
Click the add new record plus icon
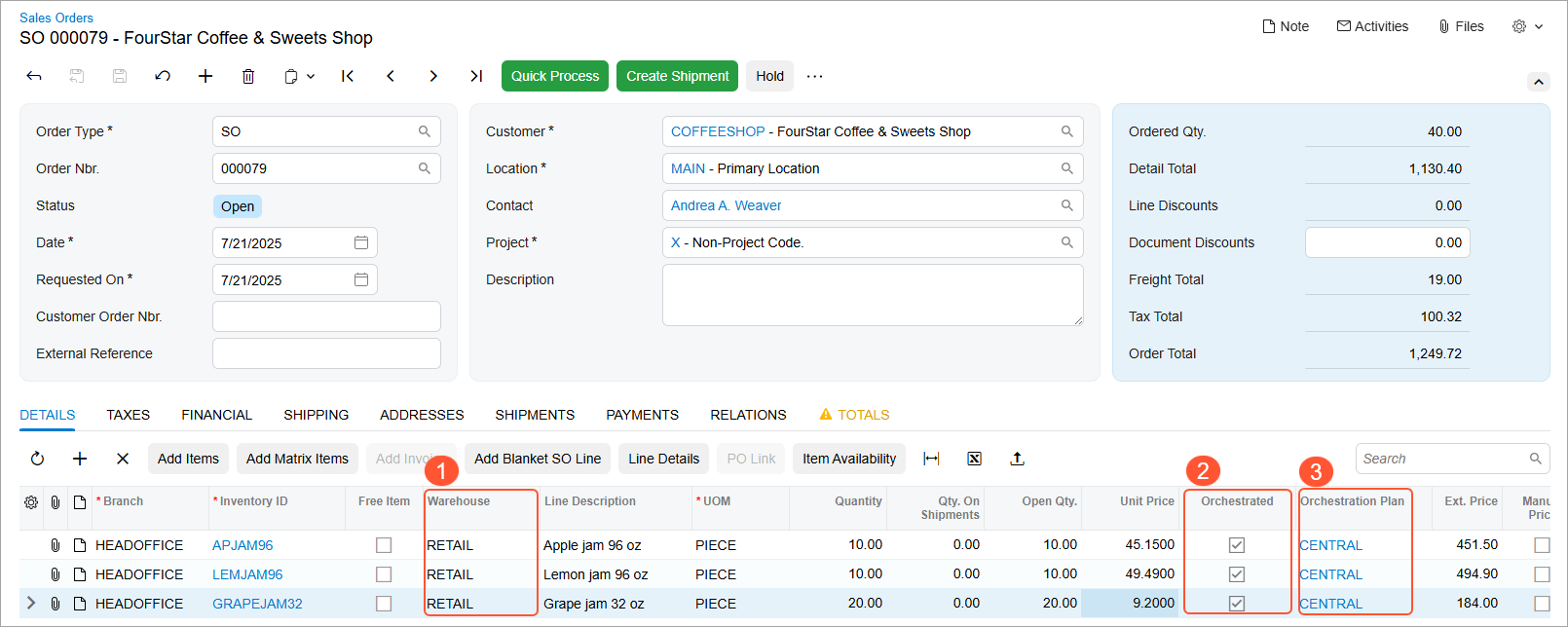click(205, 76)
